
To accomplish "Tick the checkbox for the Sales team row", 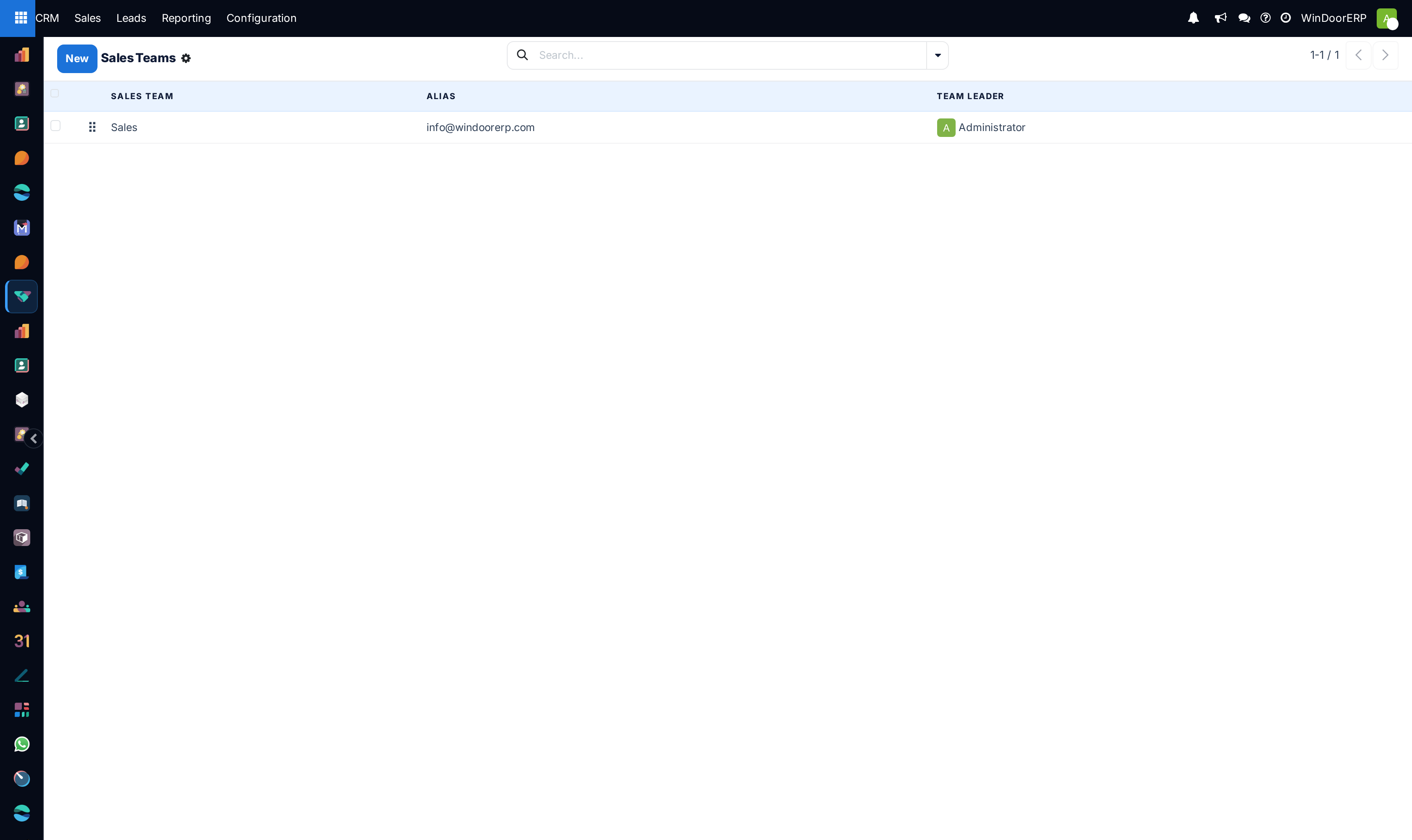I will (55, 126).
